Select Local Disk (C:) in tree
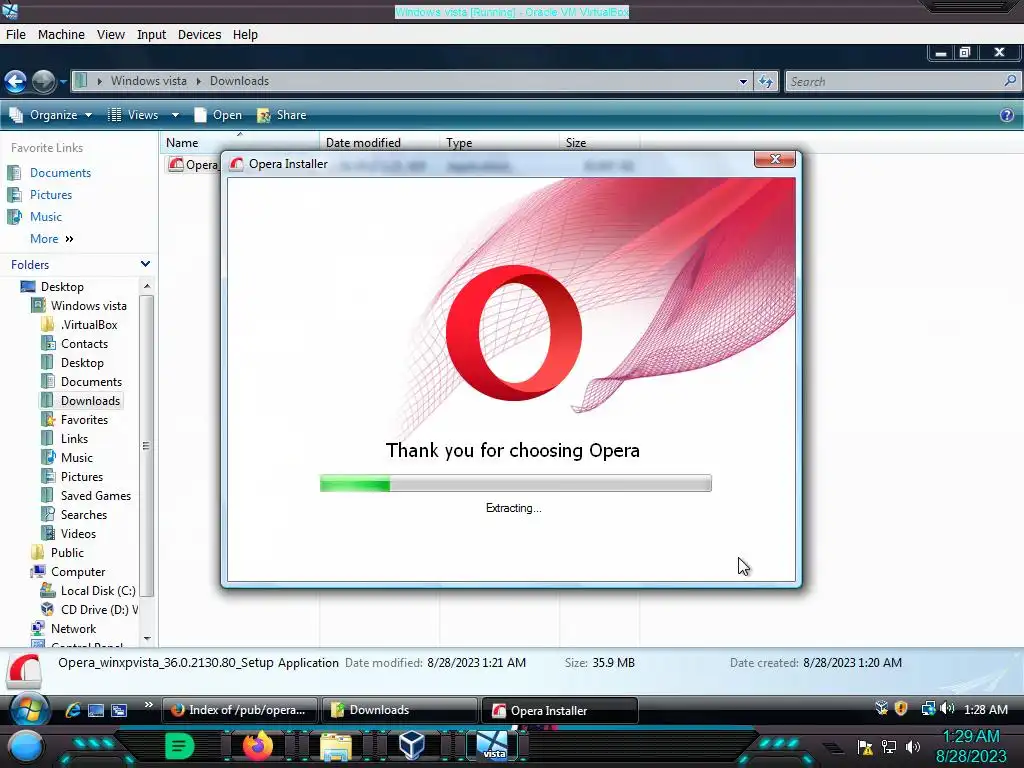Viewport: 1024px width, 768px height. [x=97, y=590]
